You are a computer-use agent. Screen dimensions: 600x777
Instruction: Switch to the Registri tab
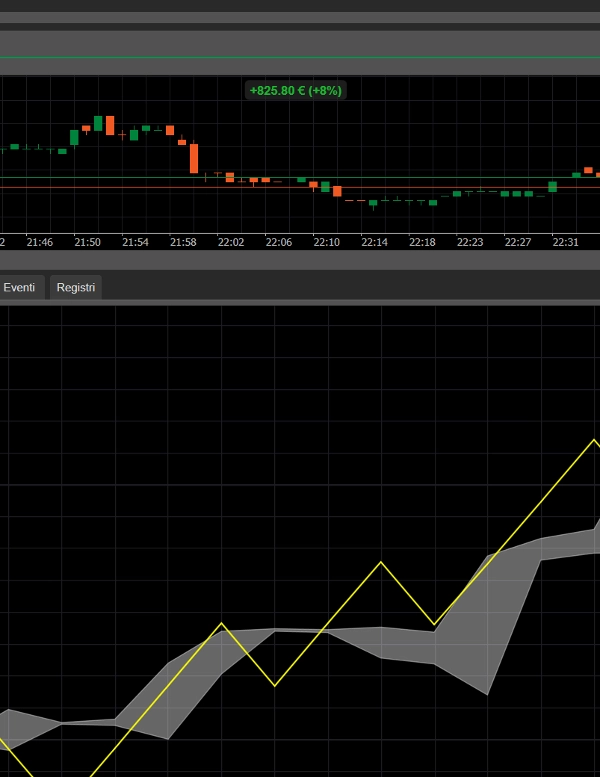pos(76,287)
